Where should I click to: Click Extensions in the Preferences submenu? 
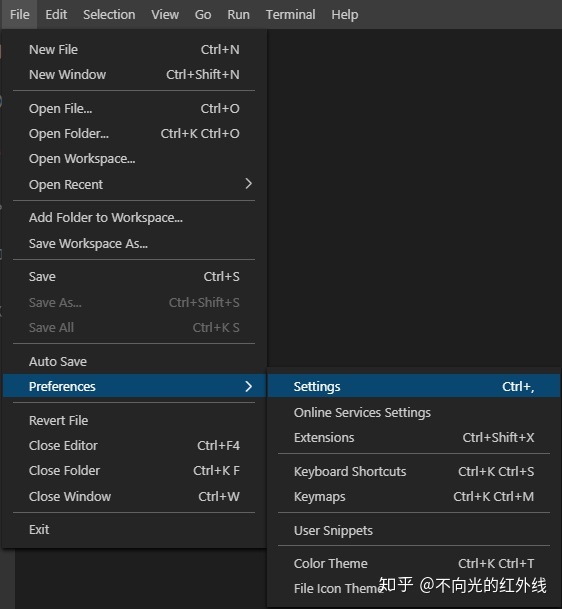[414, 438]
